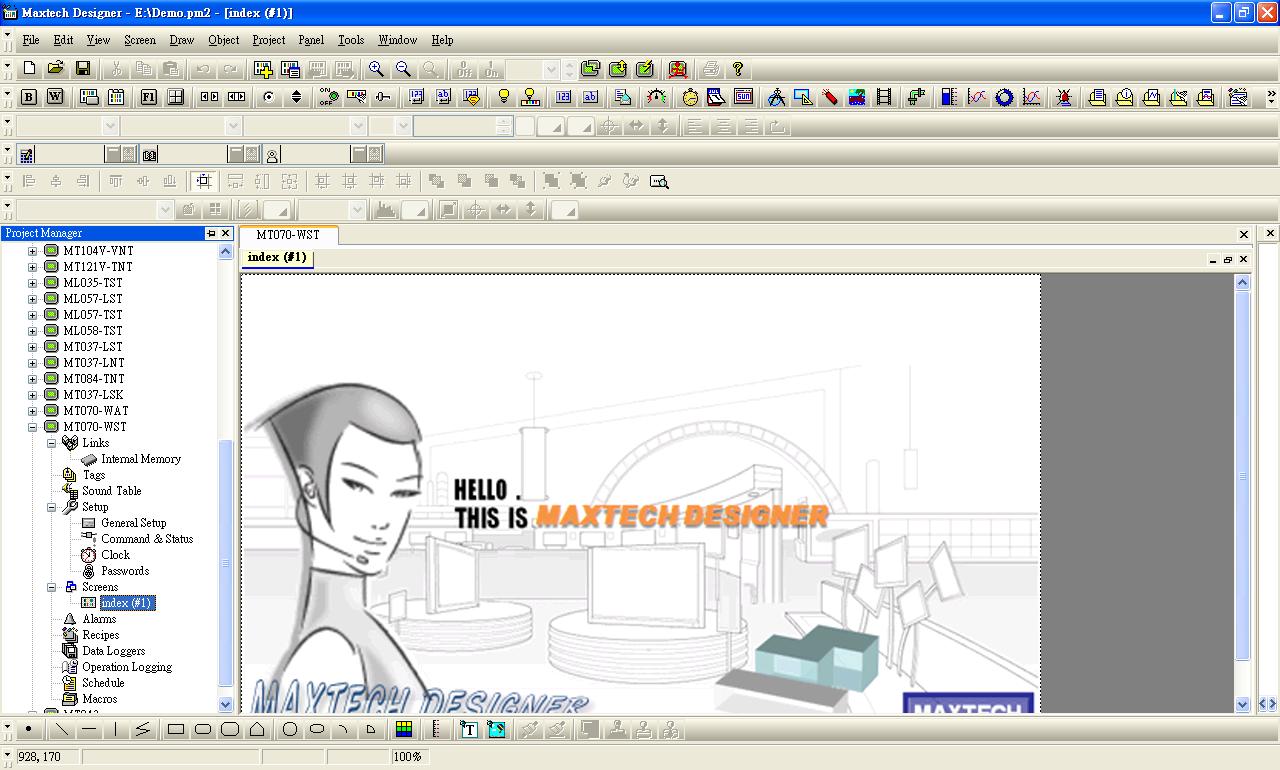The image size is (1280, 770).
Task: Click Project Manager scrollbar up arrow
Action: point(225,252)
